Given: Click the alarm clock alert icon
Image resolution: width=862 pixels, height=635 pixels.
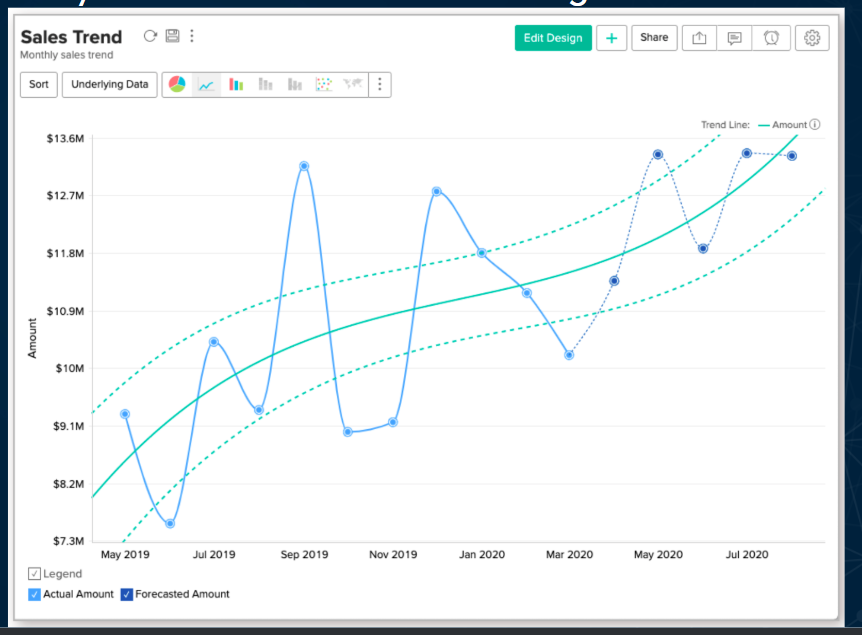Looking at the screenshot, I should coord(771,38).
